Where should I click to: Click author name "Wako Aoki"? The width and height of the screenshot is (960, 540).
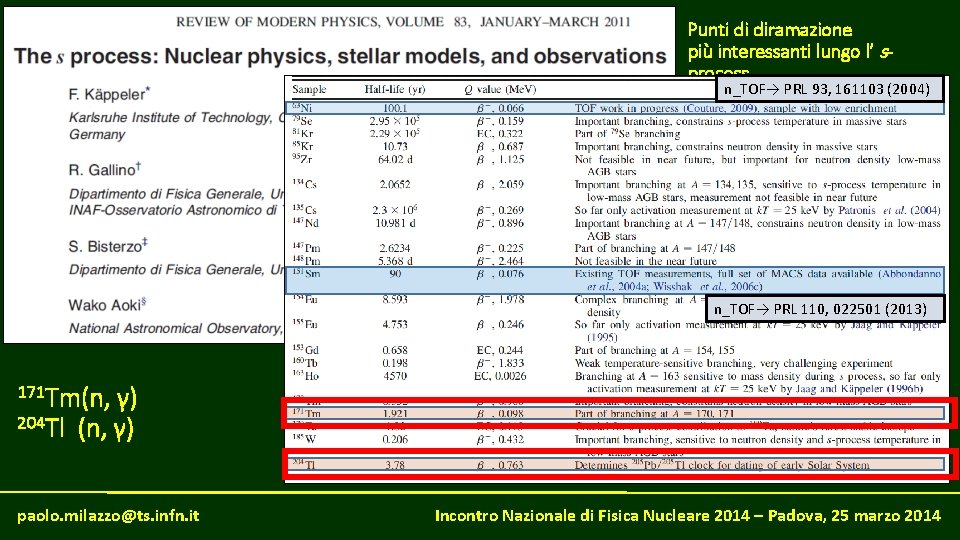point(107,305)
